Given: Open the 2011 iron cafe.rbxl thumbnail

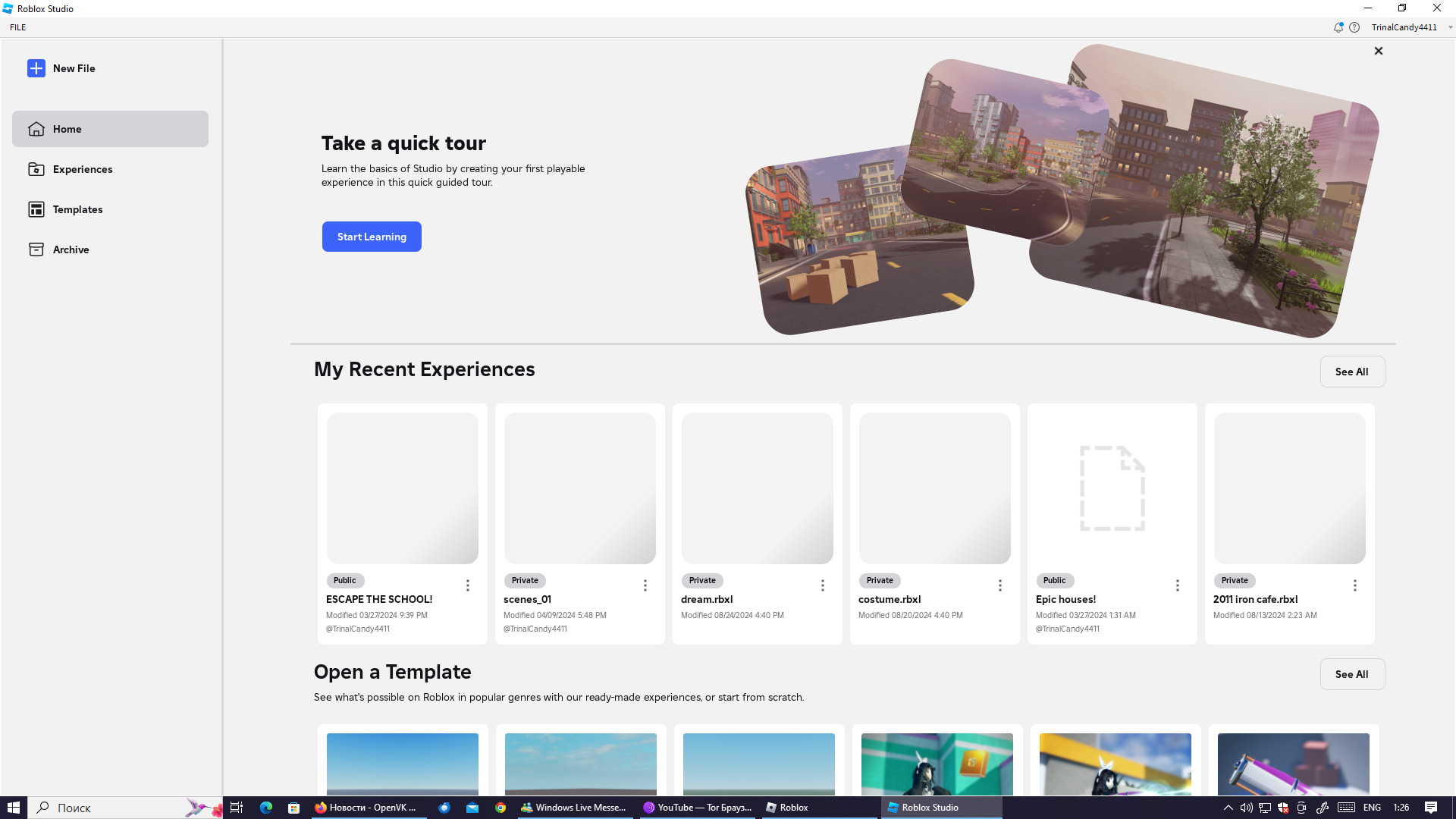Looking at the screenshot, I should click(1289, 488).
